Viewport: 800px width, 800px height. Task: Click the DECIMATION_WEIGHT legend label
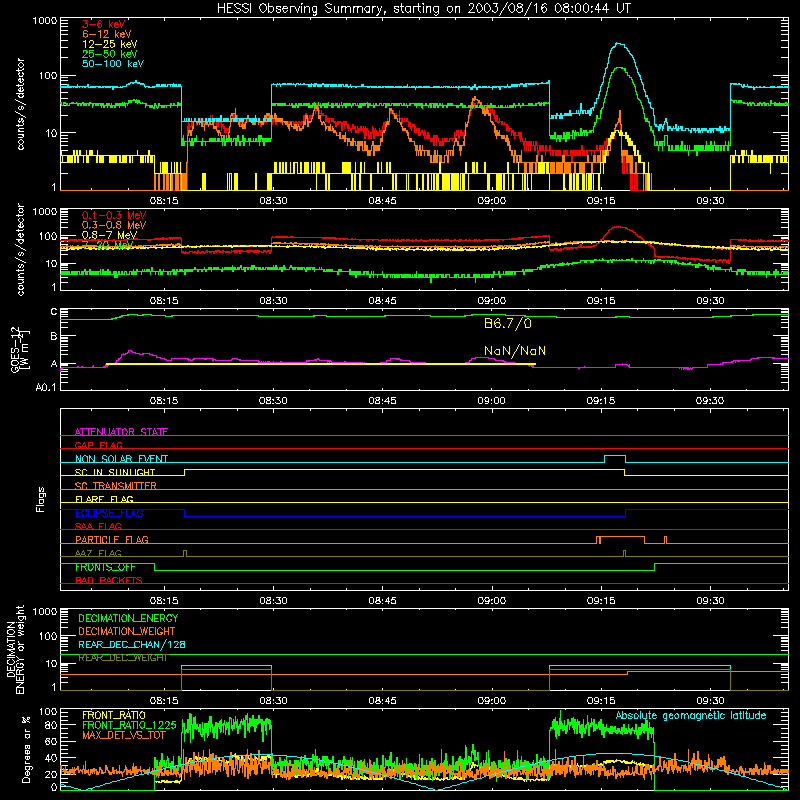(x=127, y=632)
